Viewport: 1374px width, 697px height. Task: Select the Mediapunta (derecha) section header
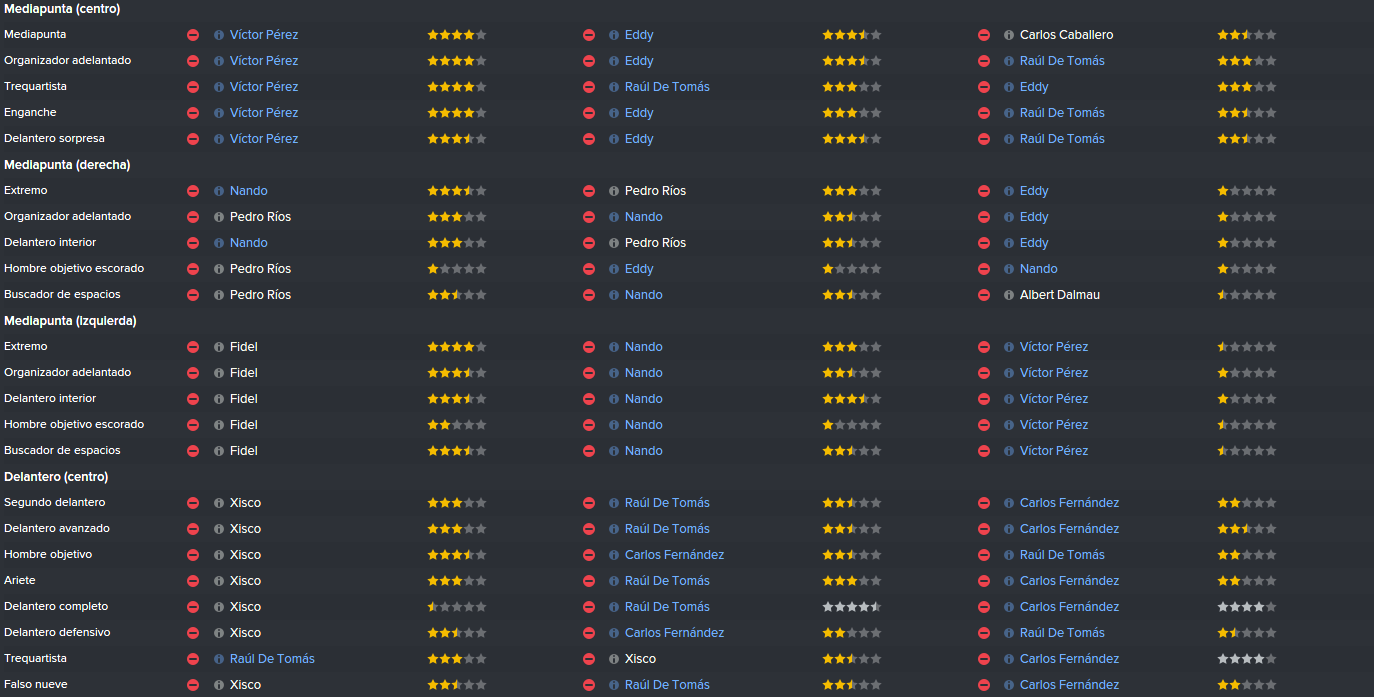pos(67,165)
